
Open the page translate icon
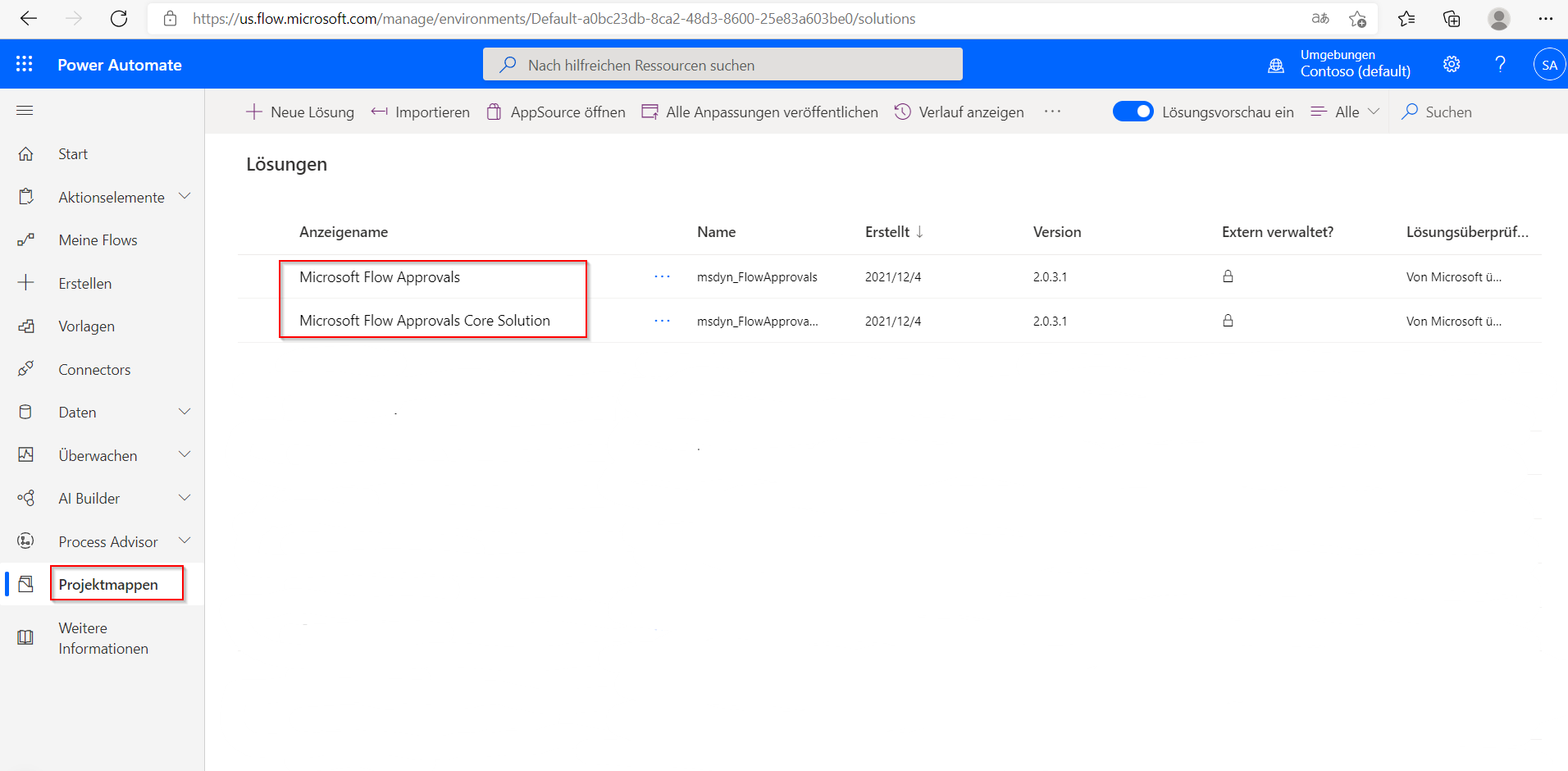pos(1320,18)
